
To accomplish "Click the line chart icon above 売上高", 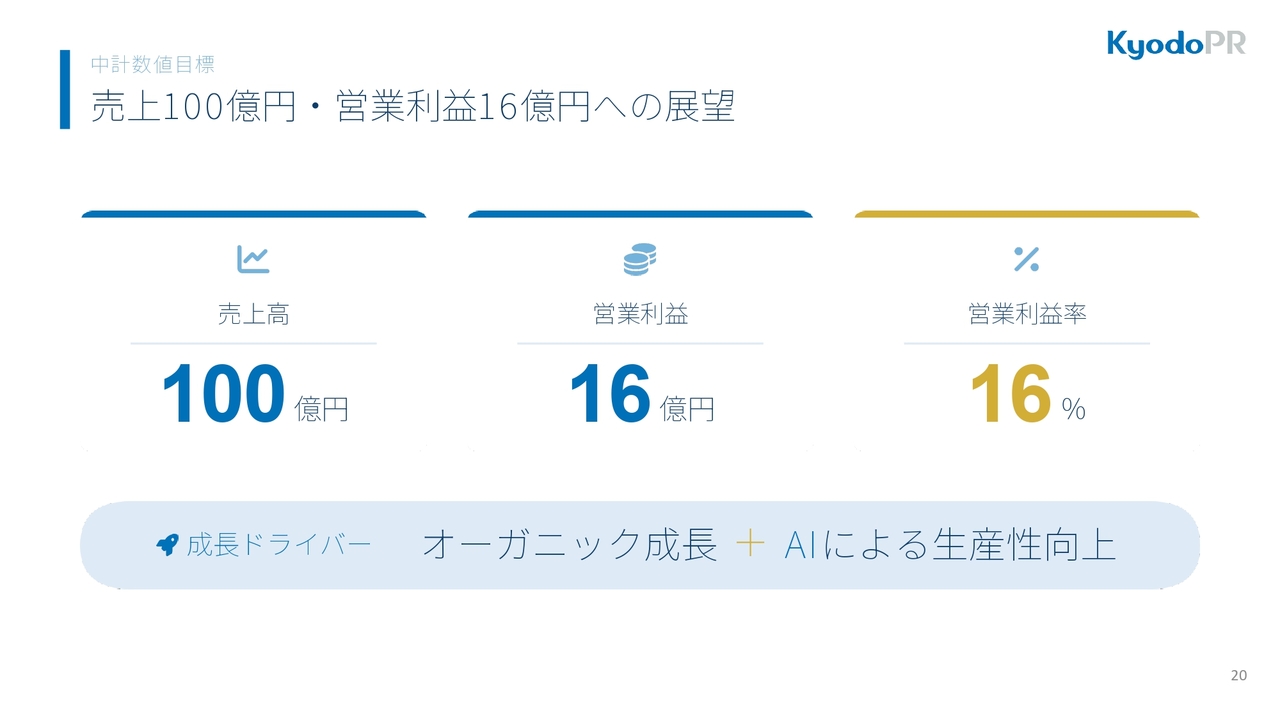I will (253, 259).
